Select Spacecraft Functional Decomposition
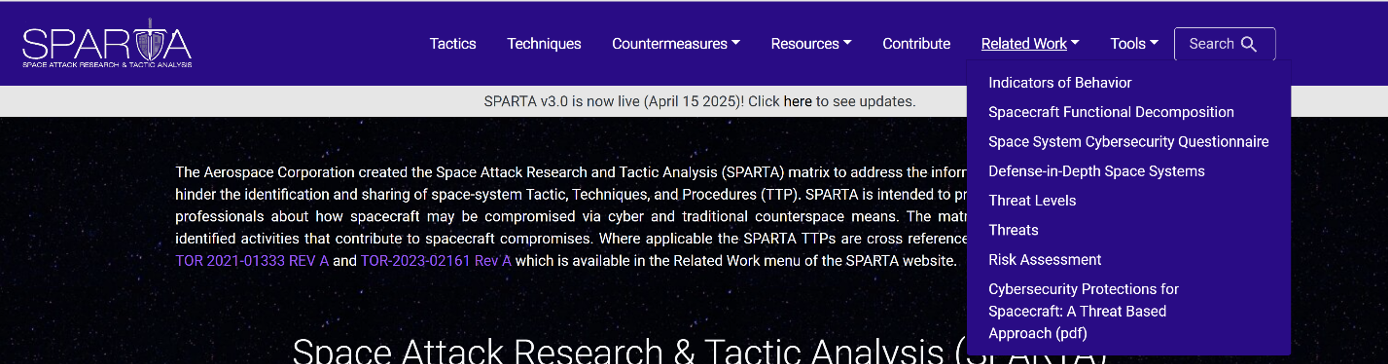1388x364 pixels. coord(1111,112)
